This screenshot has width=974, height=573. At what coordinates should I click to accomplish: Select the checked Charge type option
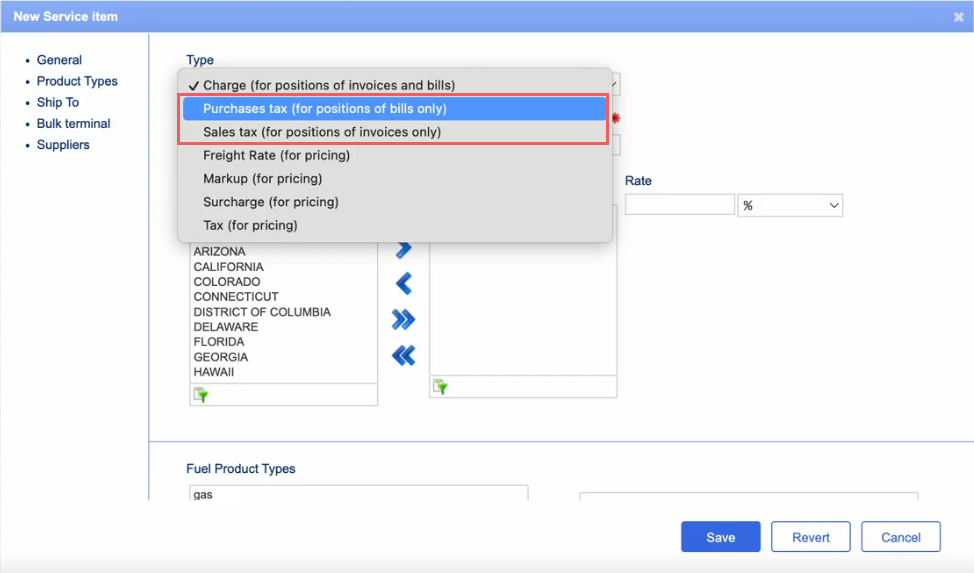point(328,85)
